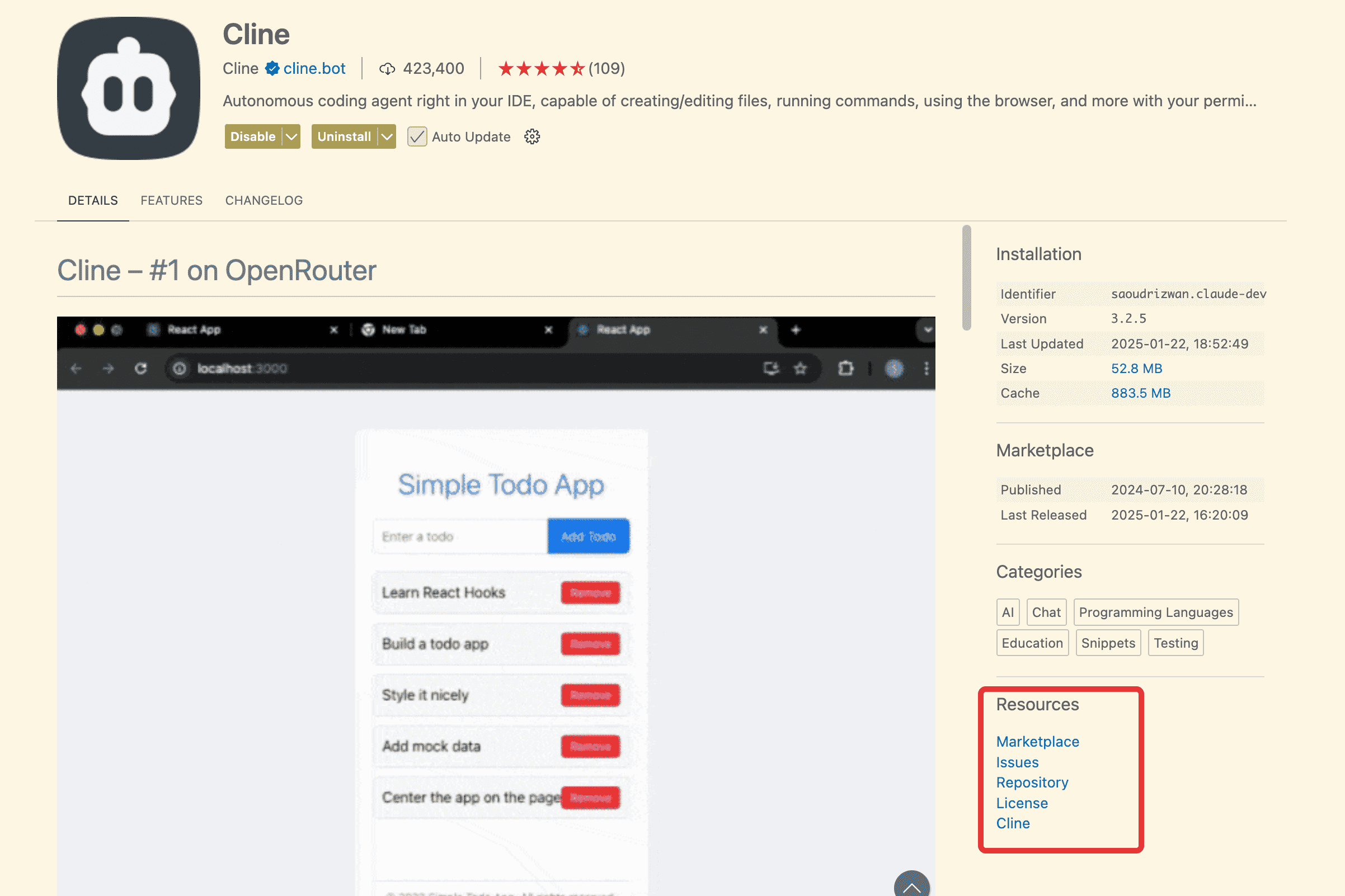Open the Issues resource link
Image resolution: width=1345 pixels, height=896 pixels.
[1017, 762]
